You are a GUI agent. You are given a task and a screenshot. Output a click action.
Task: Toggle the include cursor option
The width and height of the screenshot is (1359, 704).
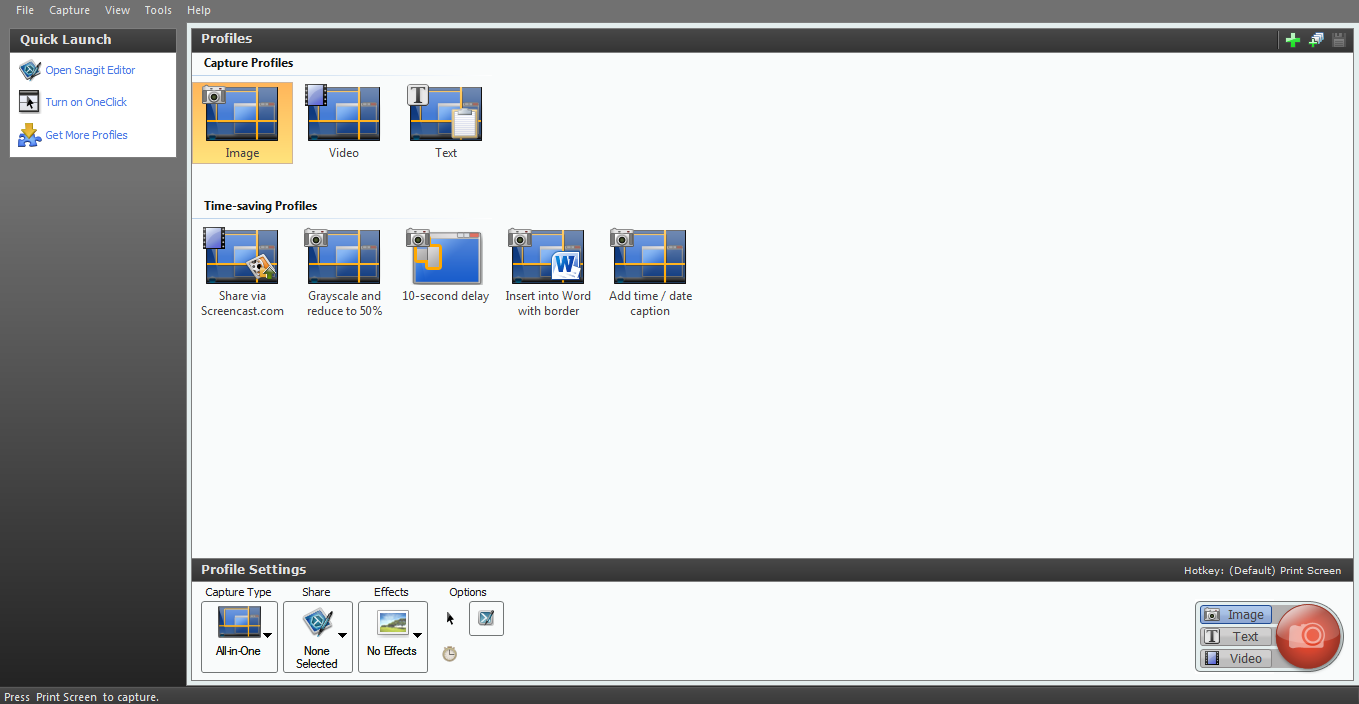tap(450, 619)
